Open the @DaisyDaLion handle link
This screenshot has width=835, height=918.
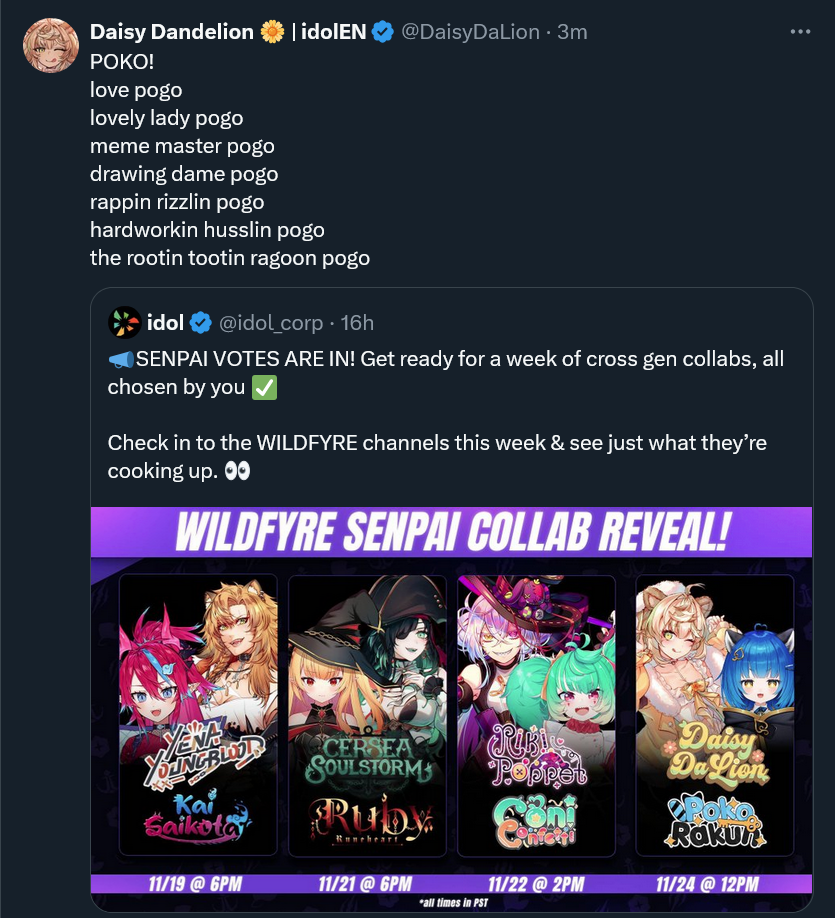(x=470, y=32)
